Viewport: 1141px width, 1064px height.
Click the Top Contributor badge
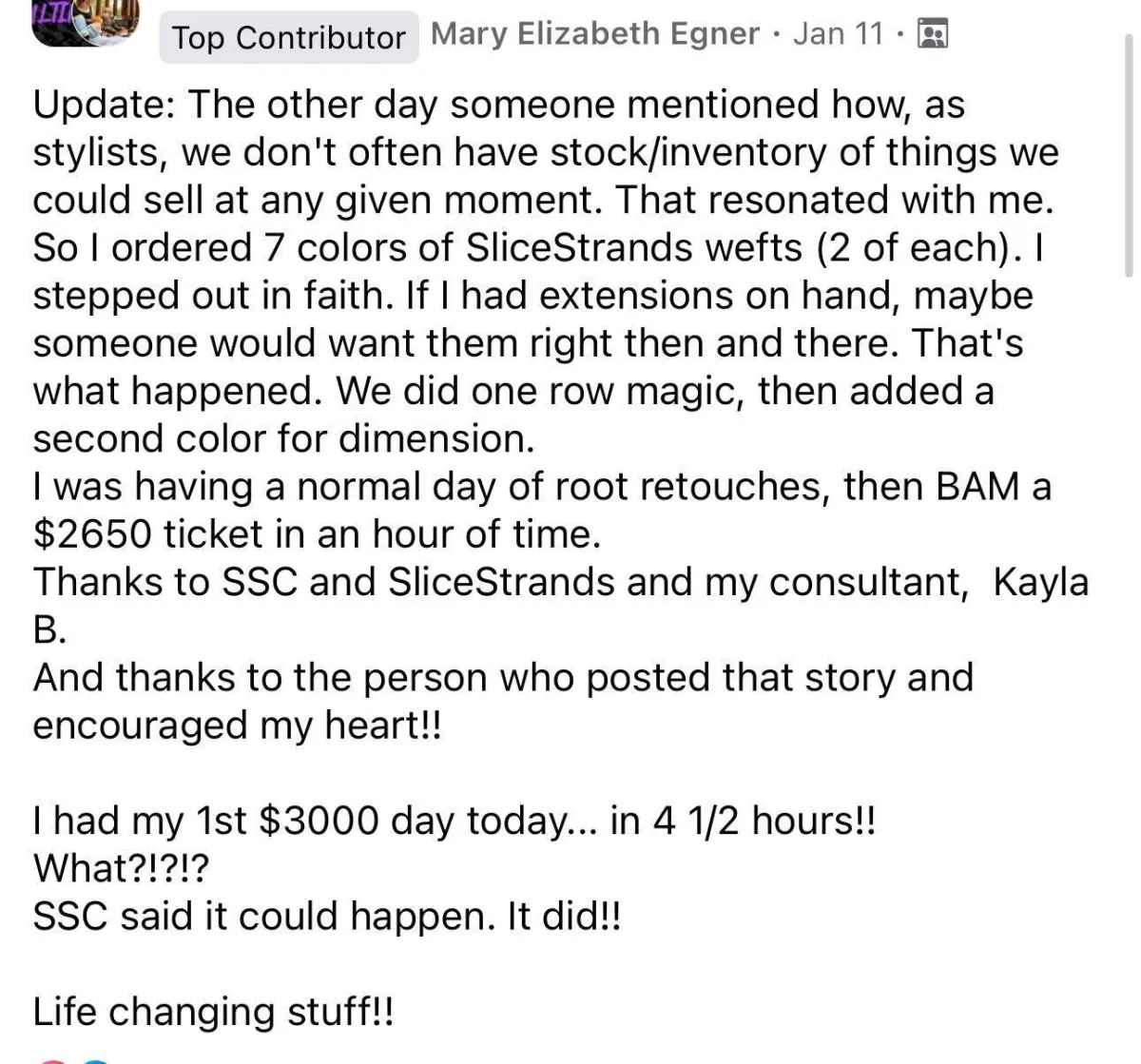tap(289, 37)
